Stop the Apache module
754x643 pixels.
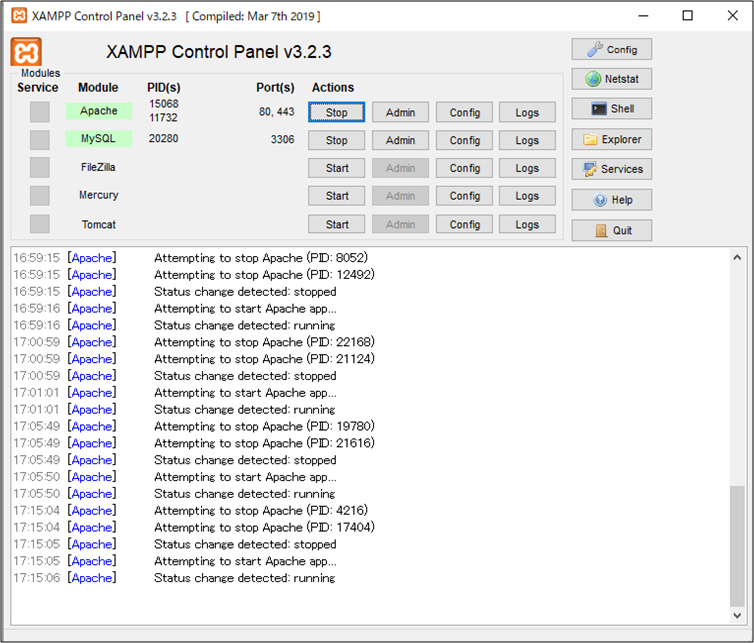point(337,112)
